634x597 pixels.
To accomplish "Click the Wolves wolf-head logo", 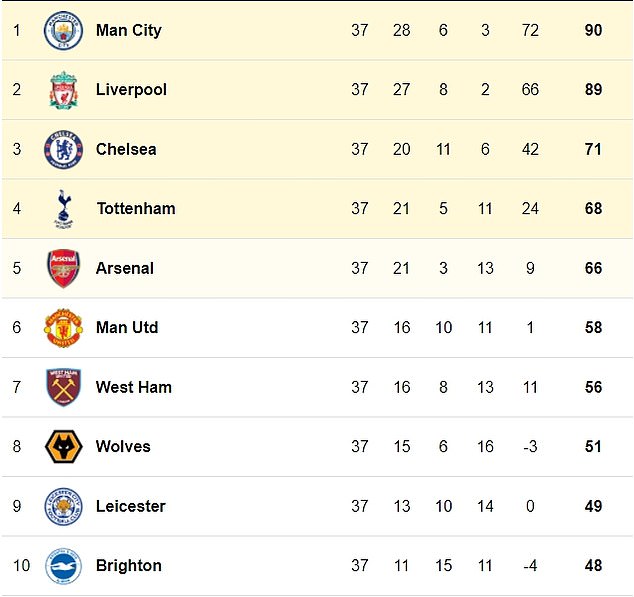I will point(63,447).
